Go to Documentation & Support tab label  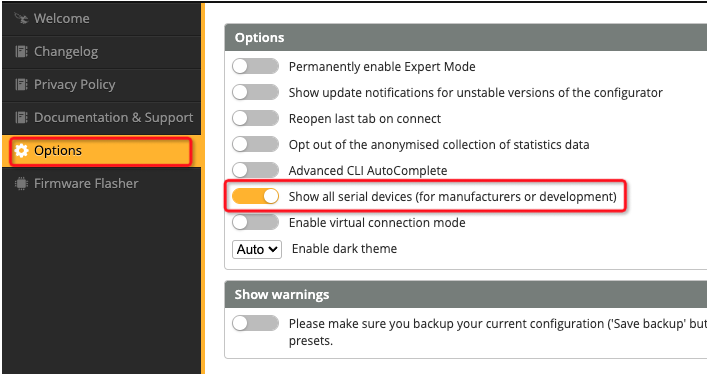pos(114,117)
